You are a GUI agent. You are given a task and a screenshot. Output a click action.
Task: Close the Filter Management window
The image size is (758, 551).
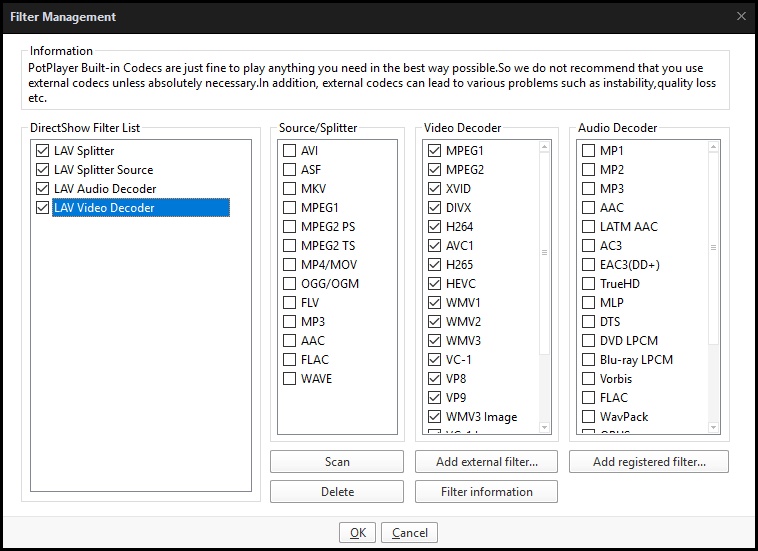(741, 16)
